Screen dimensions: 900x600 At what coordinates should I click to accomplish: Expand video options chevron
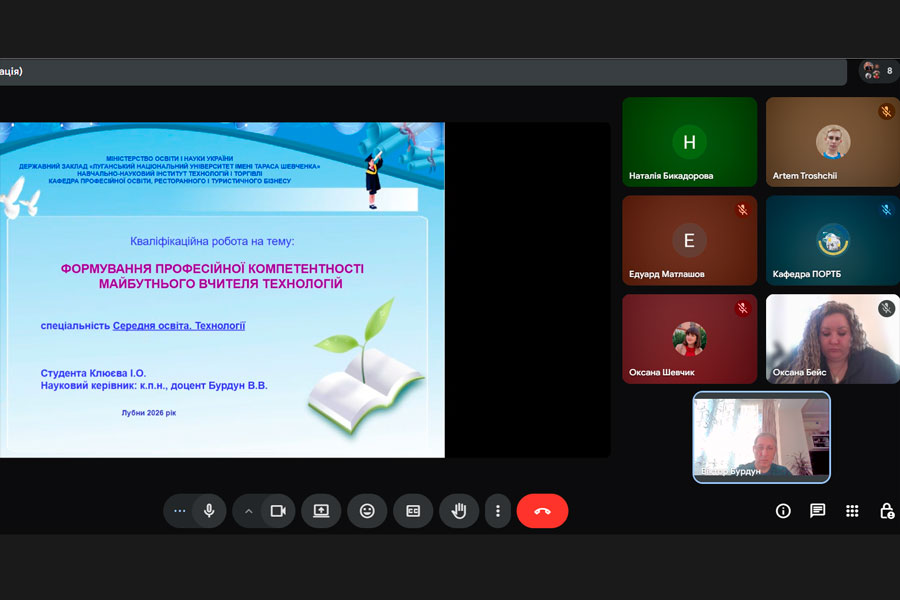click(249, 511)
